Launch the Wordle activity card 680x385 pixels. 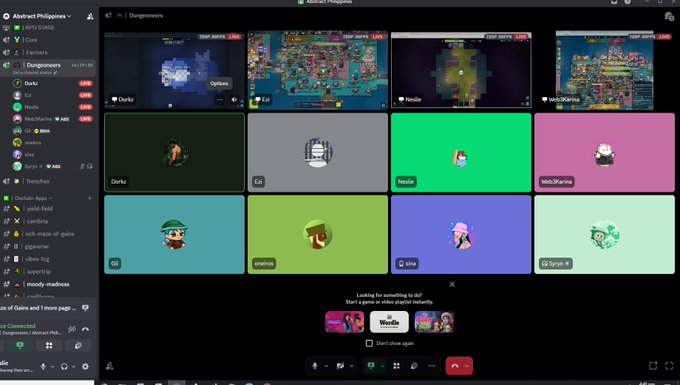[x=389, y=322]
